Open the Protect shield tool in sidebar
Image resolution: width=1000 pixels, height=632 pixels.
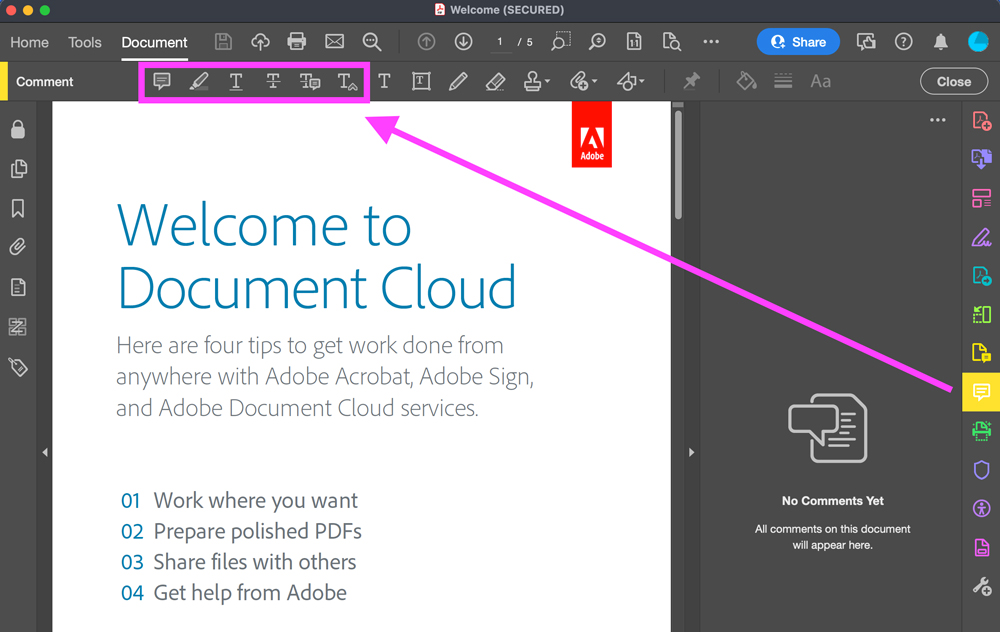click(x=981, y=470)
